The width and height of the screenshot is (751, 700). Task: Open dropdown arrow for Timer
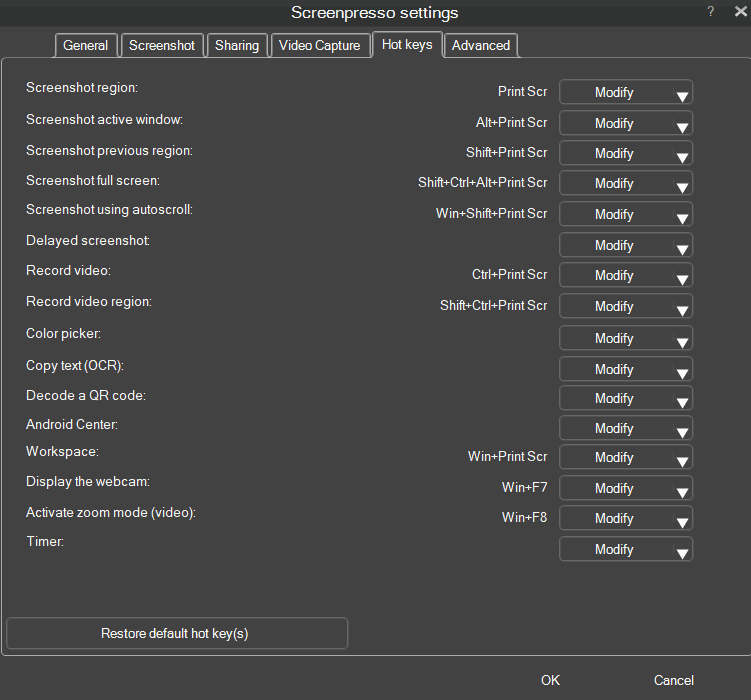click(x=683, y=553)
